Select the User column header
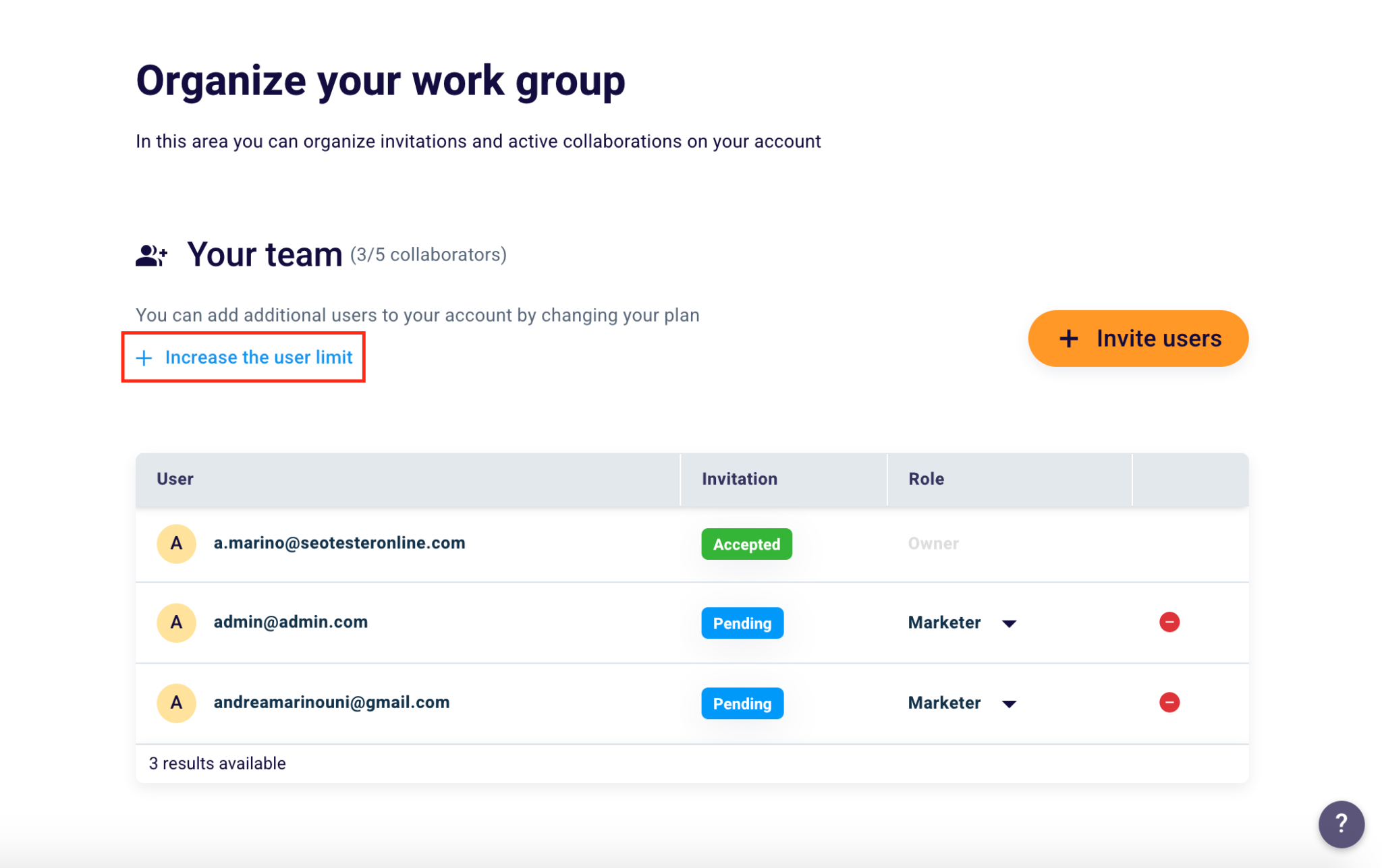This screenshot has width=1382, height=868. [174, 479]
